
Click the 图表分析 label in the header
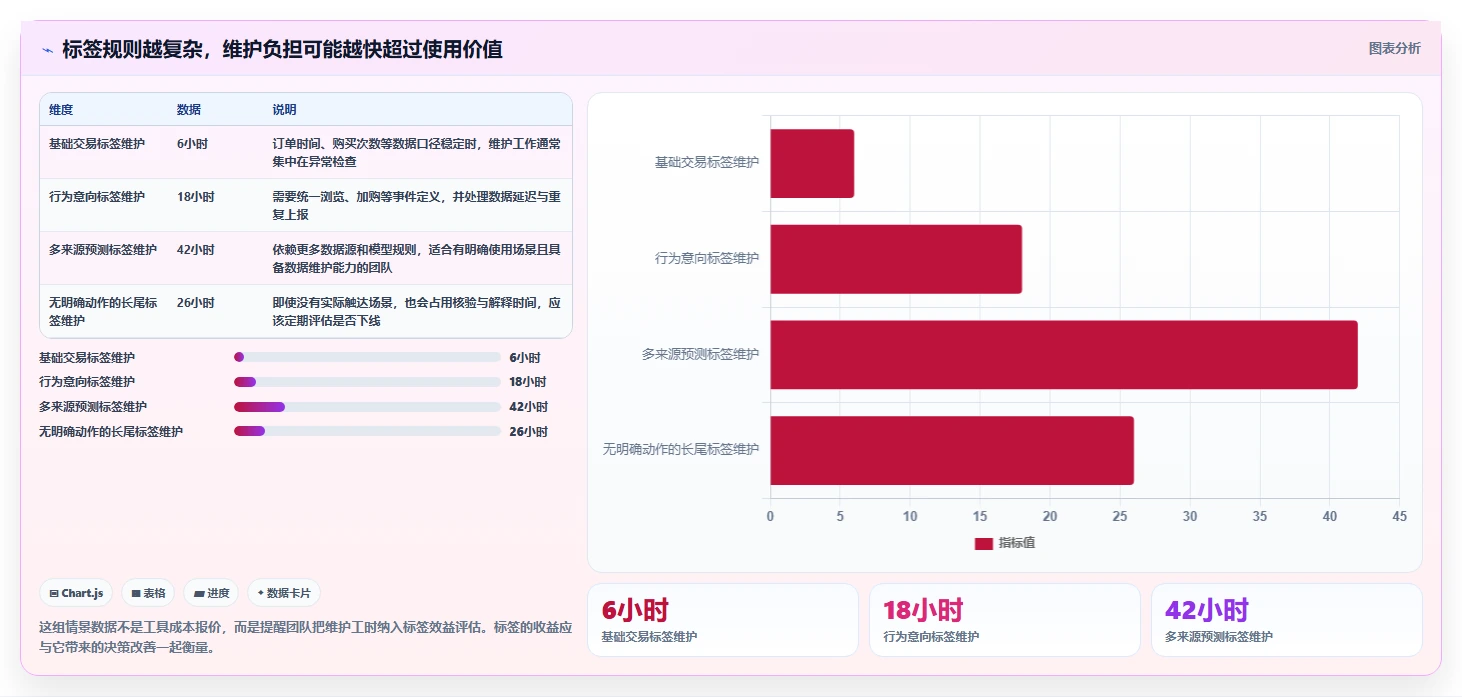(x=1394, y=49)
